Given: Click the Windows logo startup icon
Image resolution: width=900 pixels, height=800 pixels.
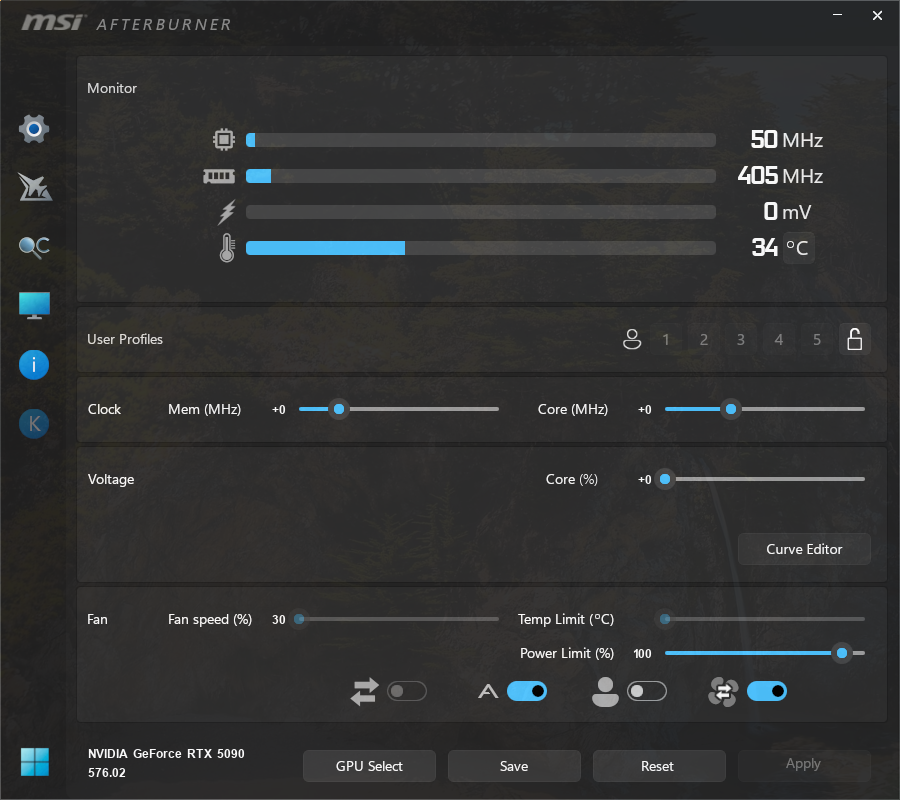Looking at the screenshot, I should 34,762.
